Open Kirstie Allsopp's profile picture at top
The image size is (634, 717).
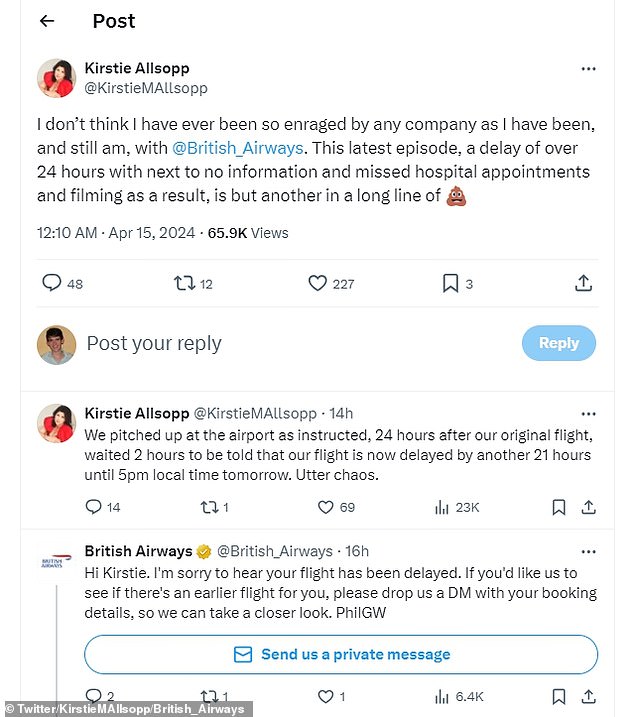coord(56,78)
